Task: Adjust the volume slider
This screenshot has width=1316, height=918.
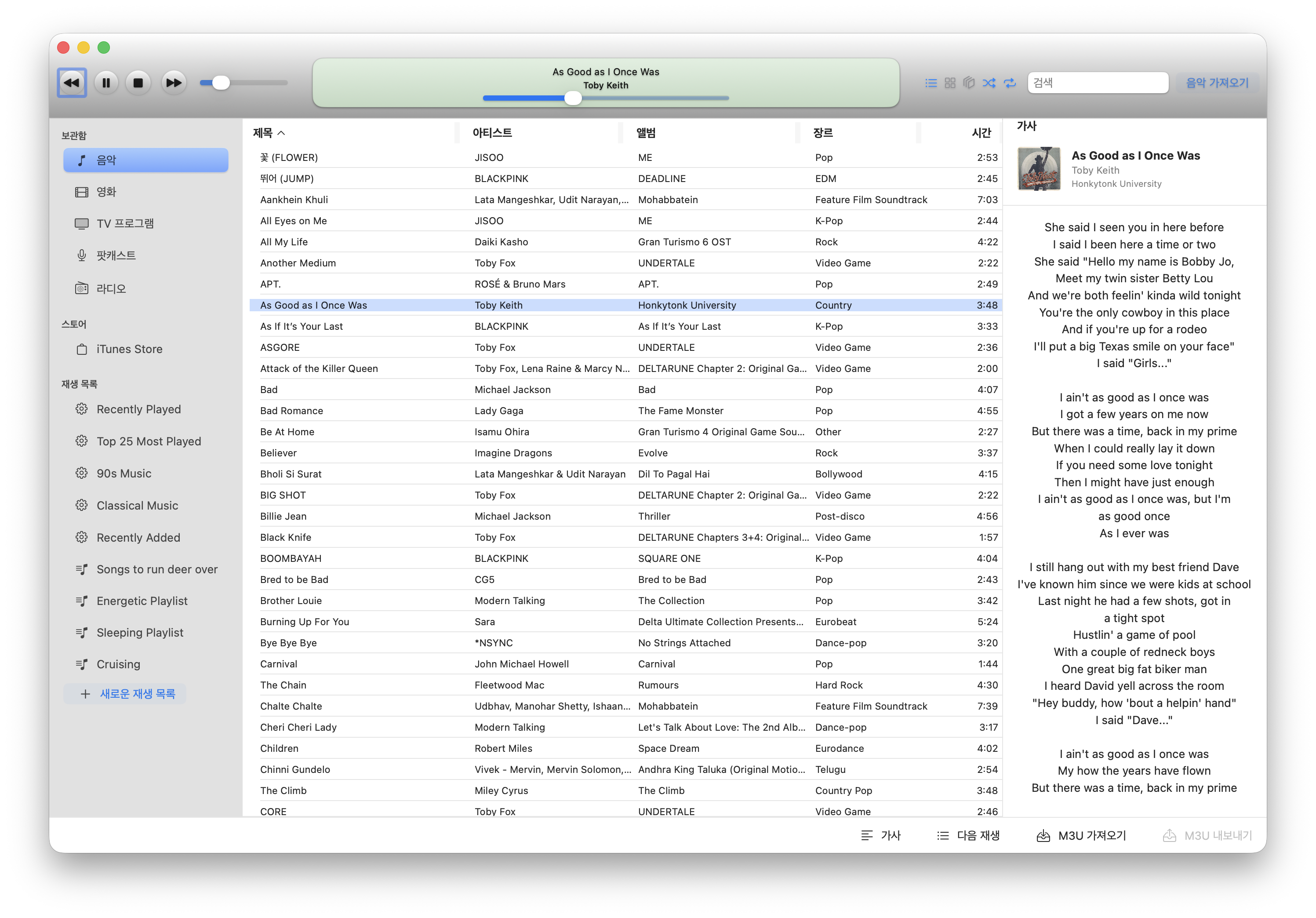Action: coord(244,83)
